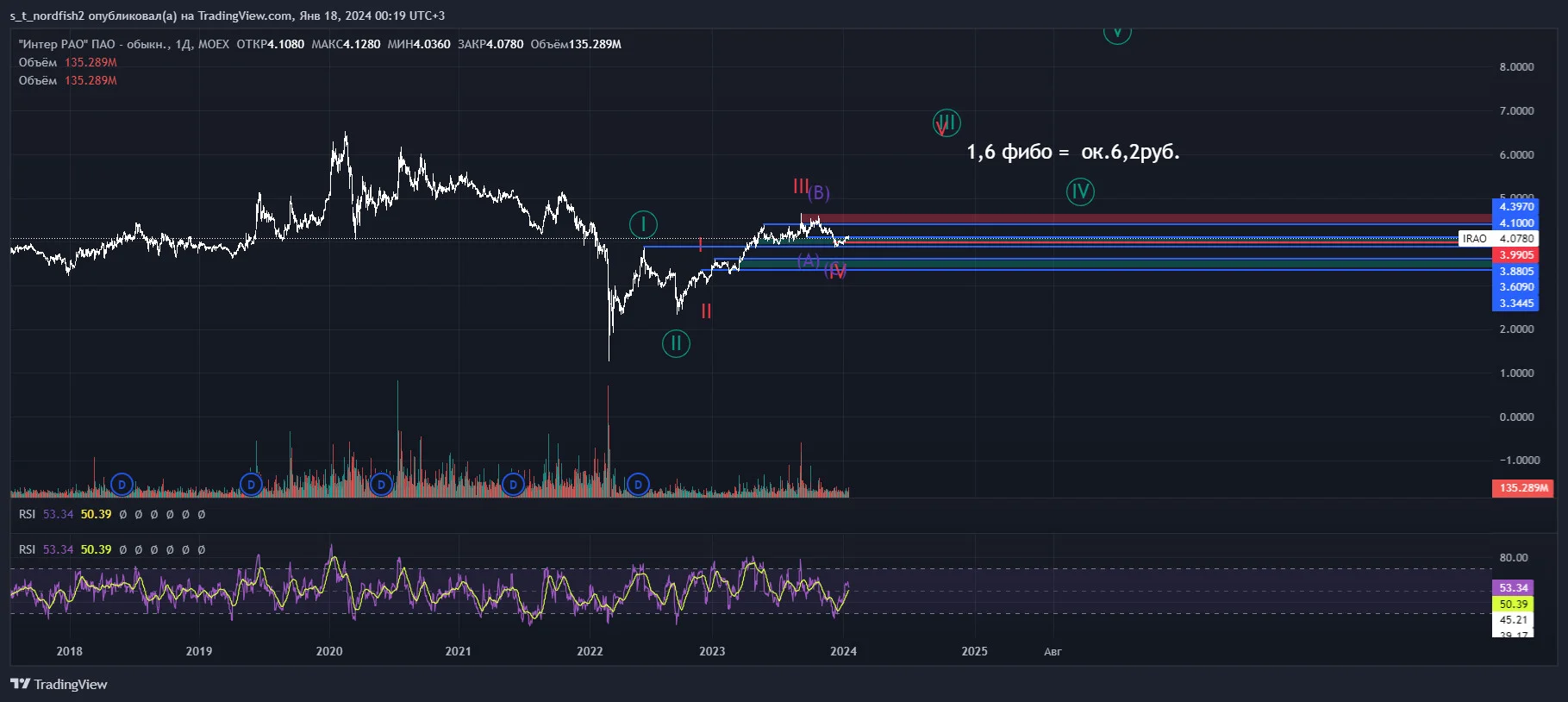The height and width of the screenshot is (702, 1568).
Task: Click the IRAO 4.0780 current price tag
Action: [x=1498, y=239]
